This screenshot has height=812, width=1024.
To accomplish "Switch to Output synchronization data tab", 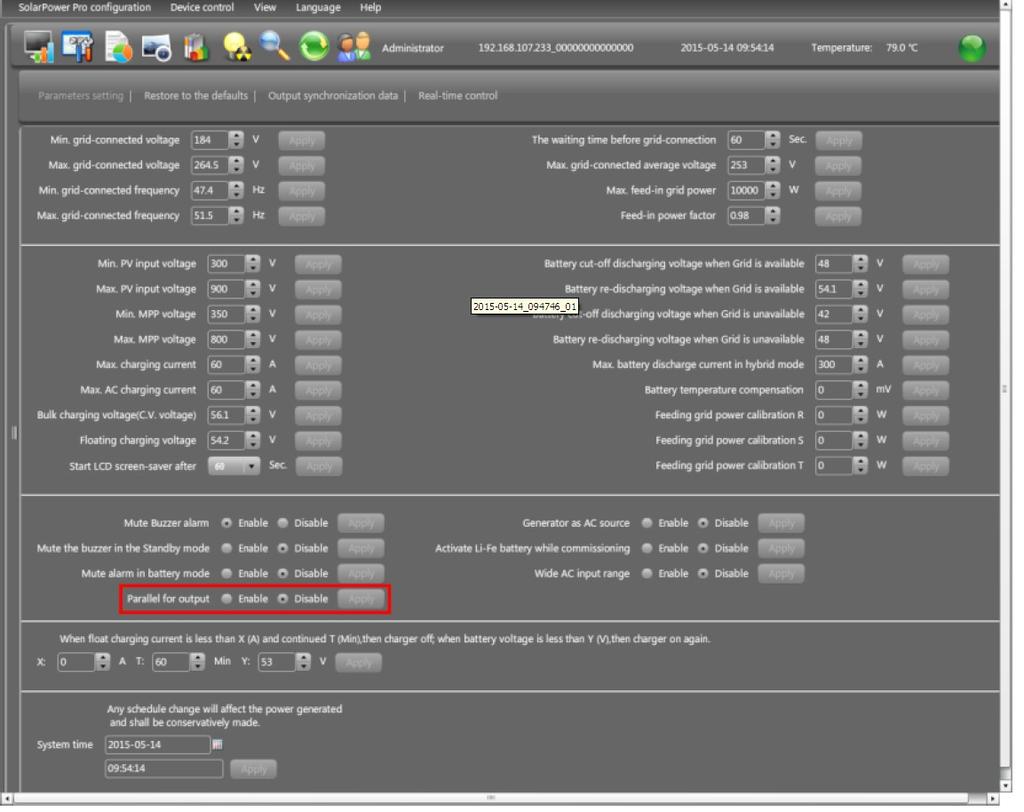I will click(332, 95).
